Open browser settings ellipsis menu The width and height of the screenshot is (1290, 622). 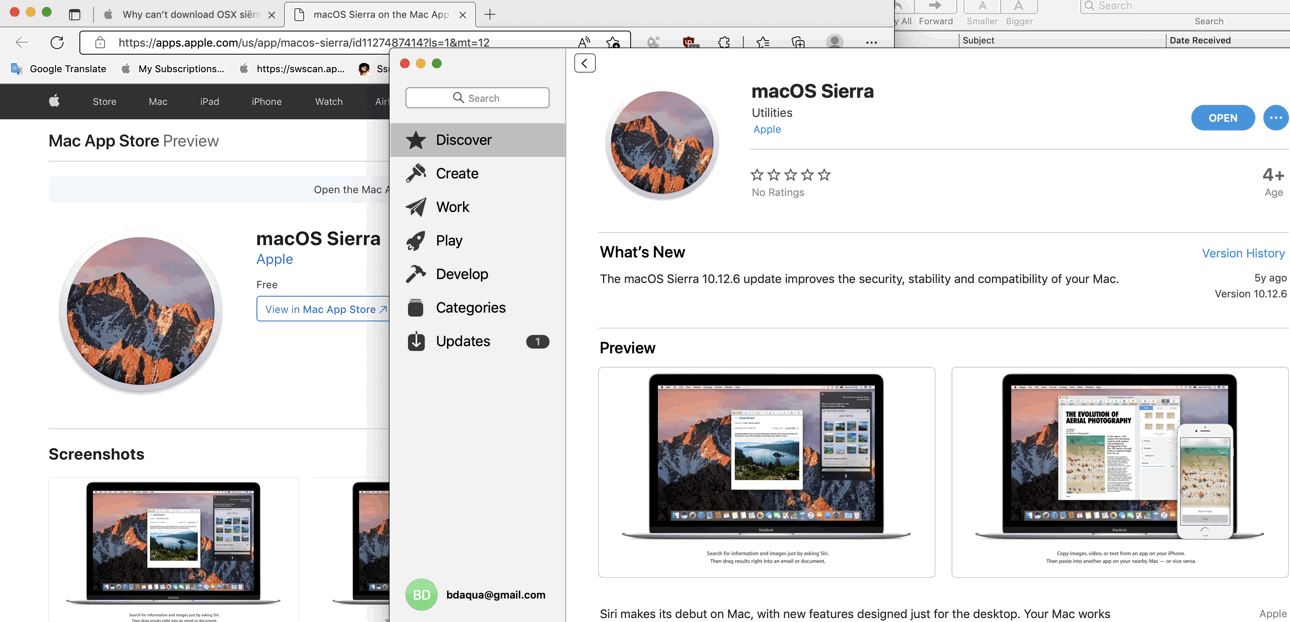coord(871,43)
